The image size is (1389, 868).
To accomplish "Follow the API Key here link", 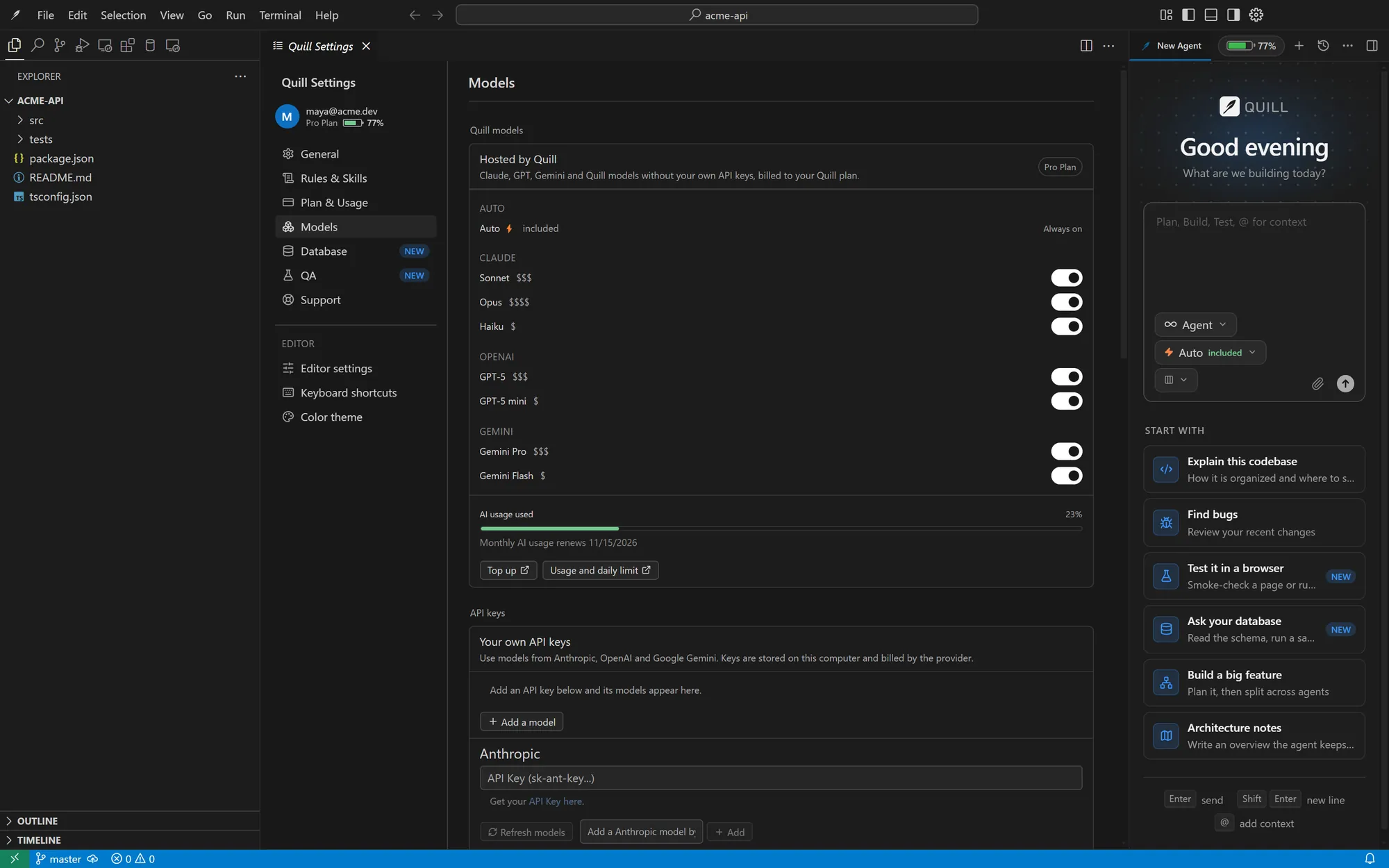I will [x=556, y=801].
